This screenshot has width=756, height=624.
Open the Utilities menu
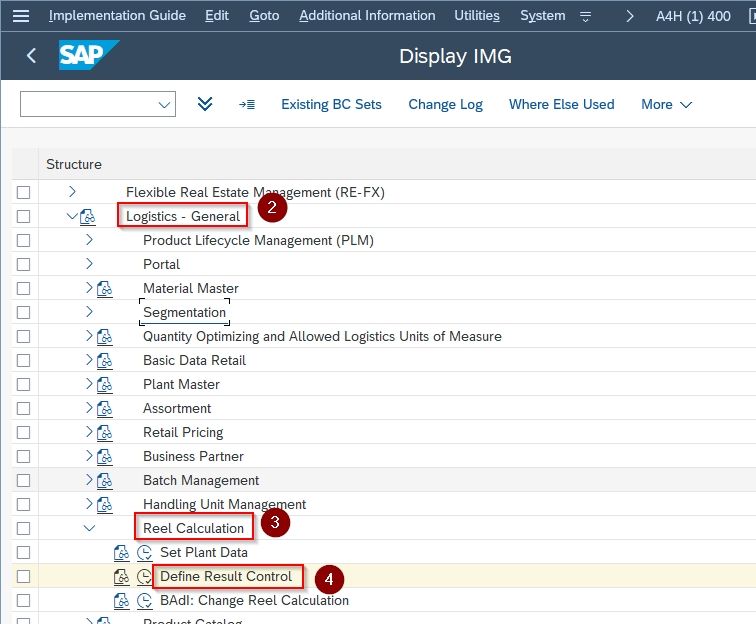(477, 15)
